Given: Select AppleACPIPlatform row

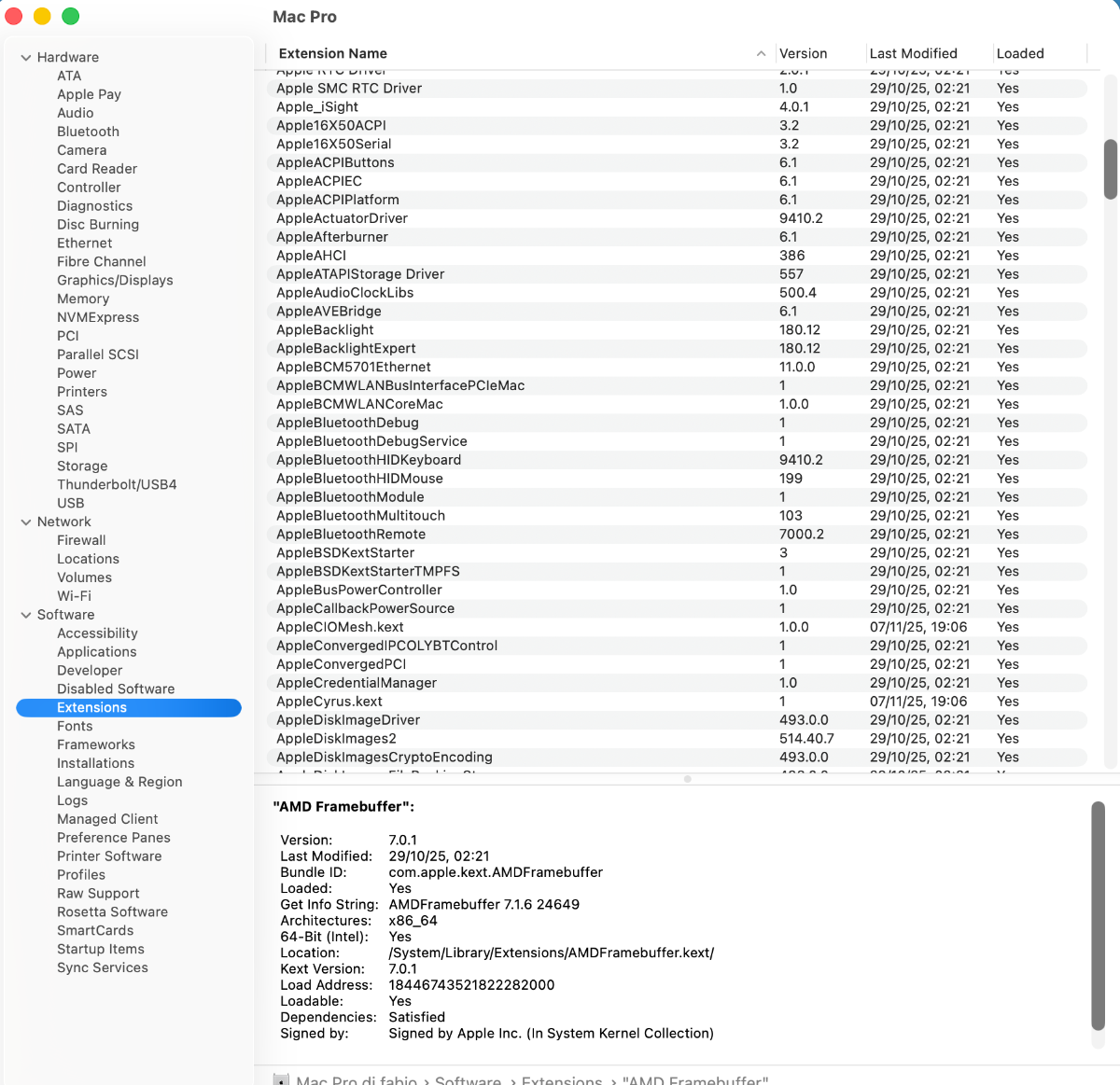Looking at the screenshot, I should 677,200.
